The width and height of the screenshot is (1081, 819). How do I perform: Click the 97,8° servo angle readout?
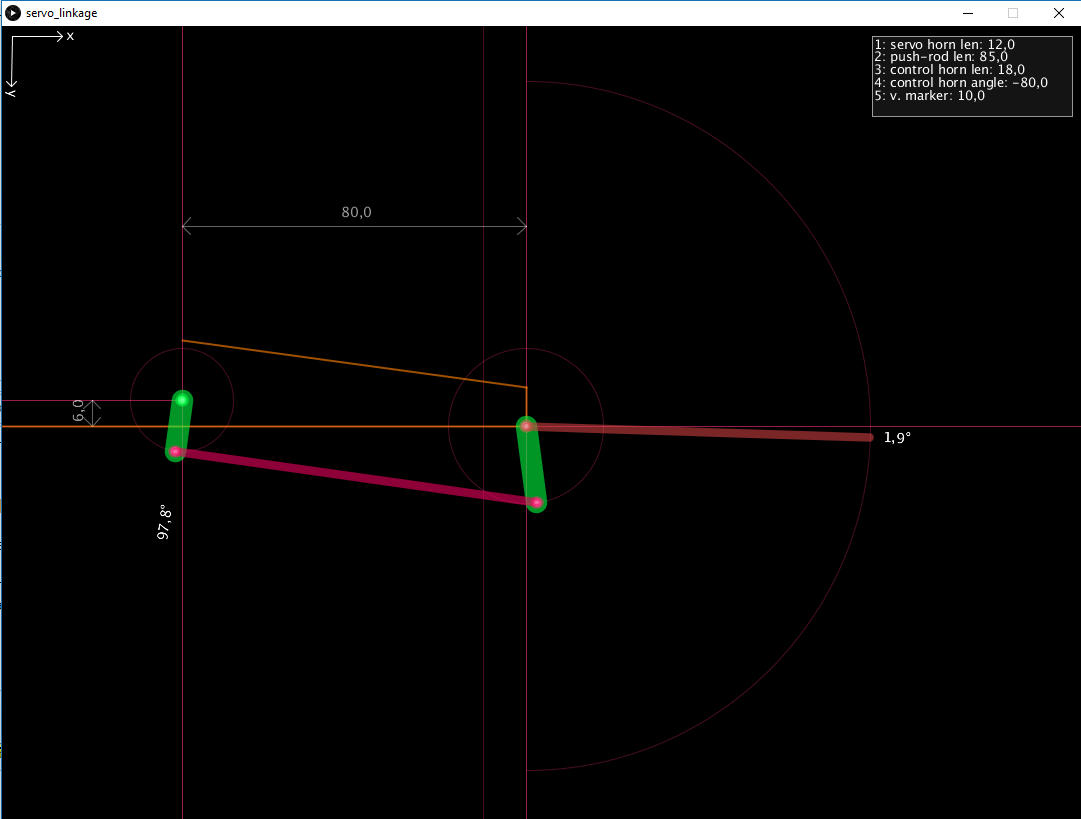click(x=164, y=522)
